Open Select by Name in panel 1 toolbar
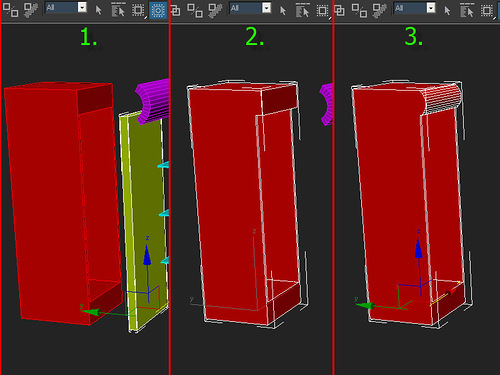Viewport: 500px width, 375px height. pos(118,10)
